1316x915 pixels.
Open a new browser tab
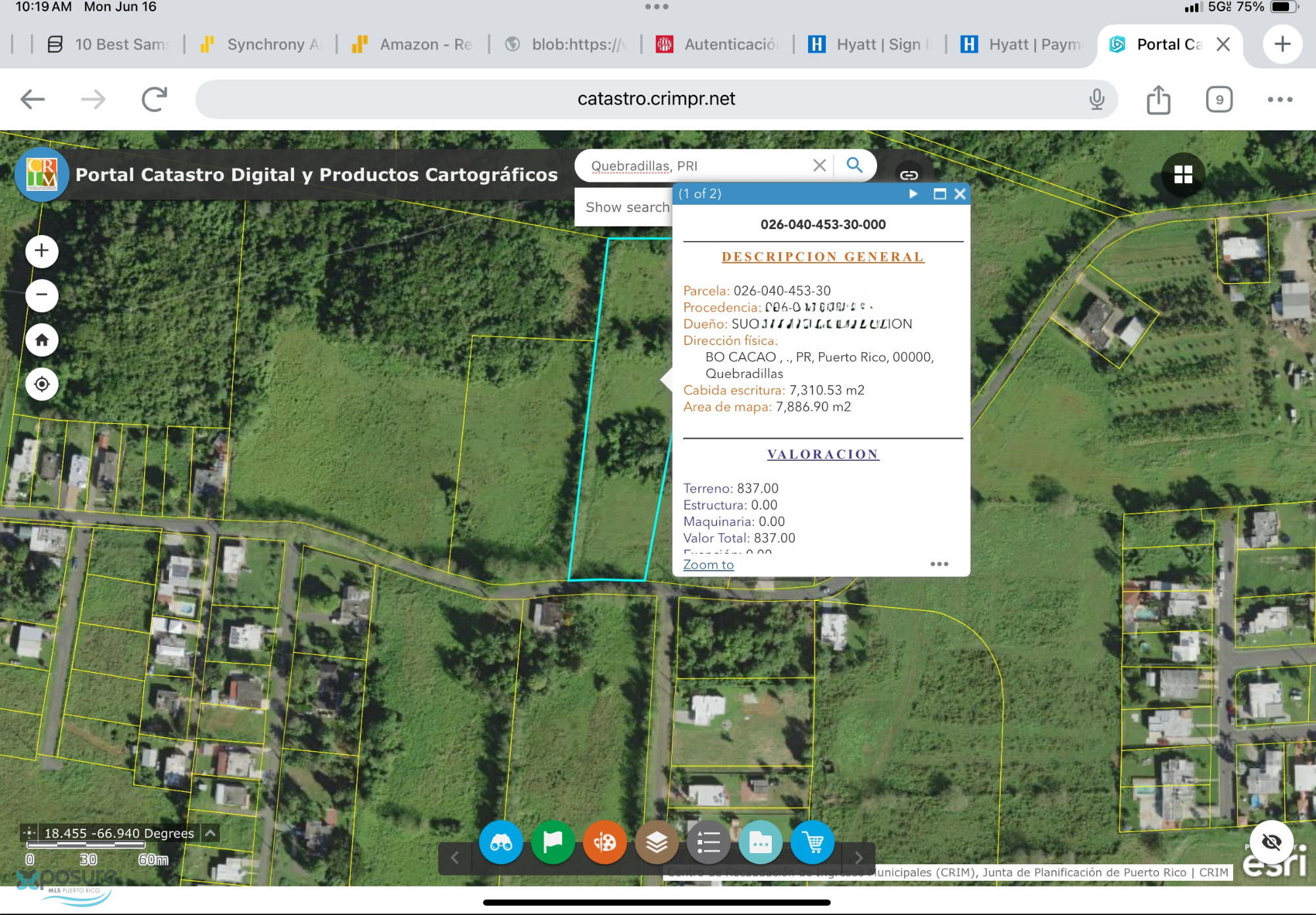point(1282,44)
